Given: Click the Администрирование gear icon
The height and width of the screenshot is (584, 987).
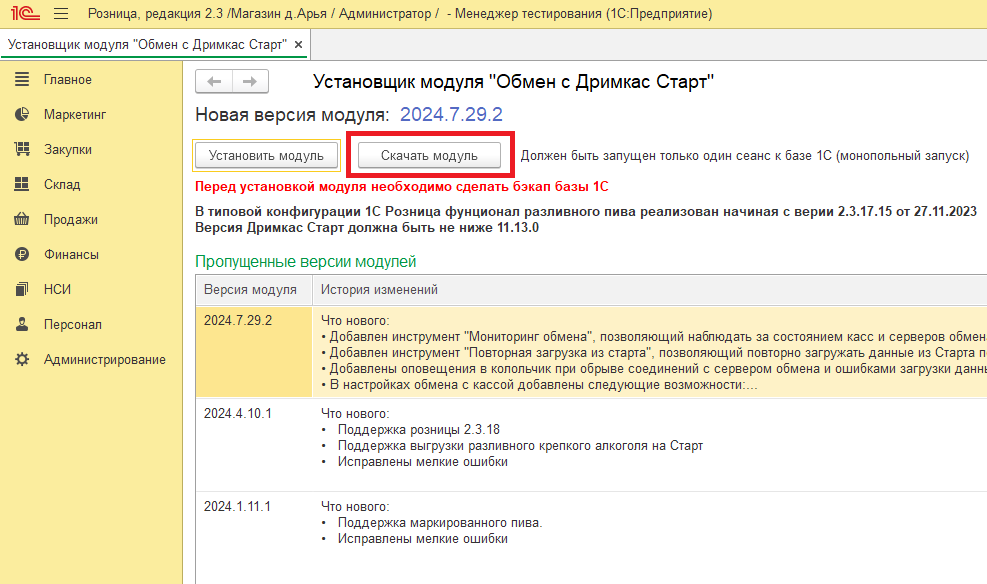Looking at the screenshot, I should tap(22, 360).
